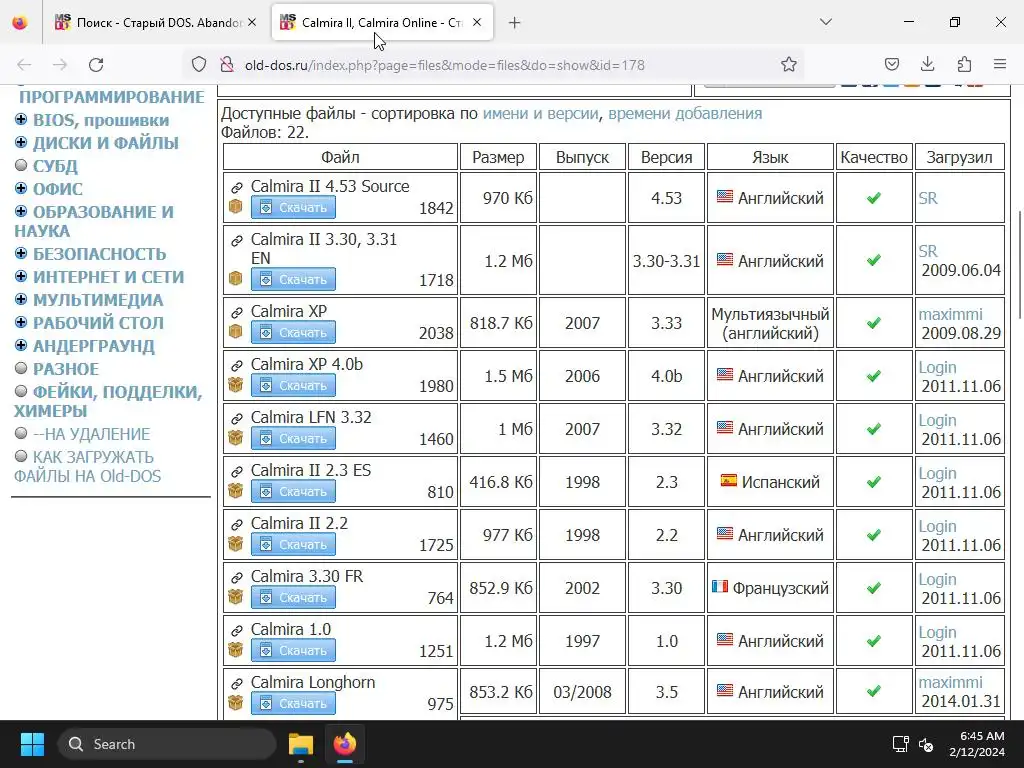This screenshot has height=768, width=1024.
Task: Click Скачать for Calmira LFN 3.32
Action: coord(293,438)
